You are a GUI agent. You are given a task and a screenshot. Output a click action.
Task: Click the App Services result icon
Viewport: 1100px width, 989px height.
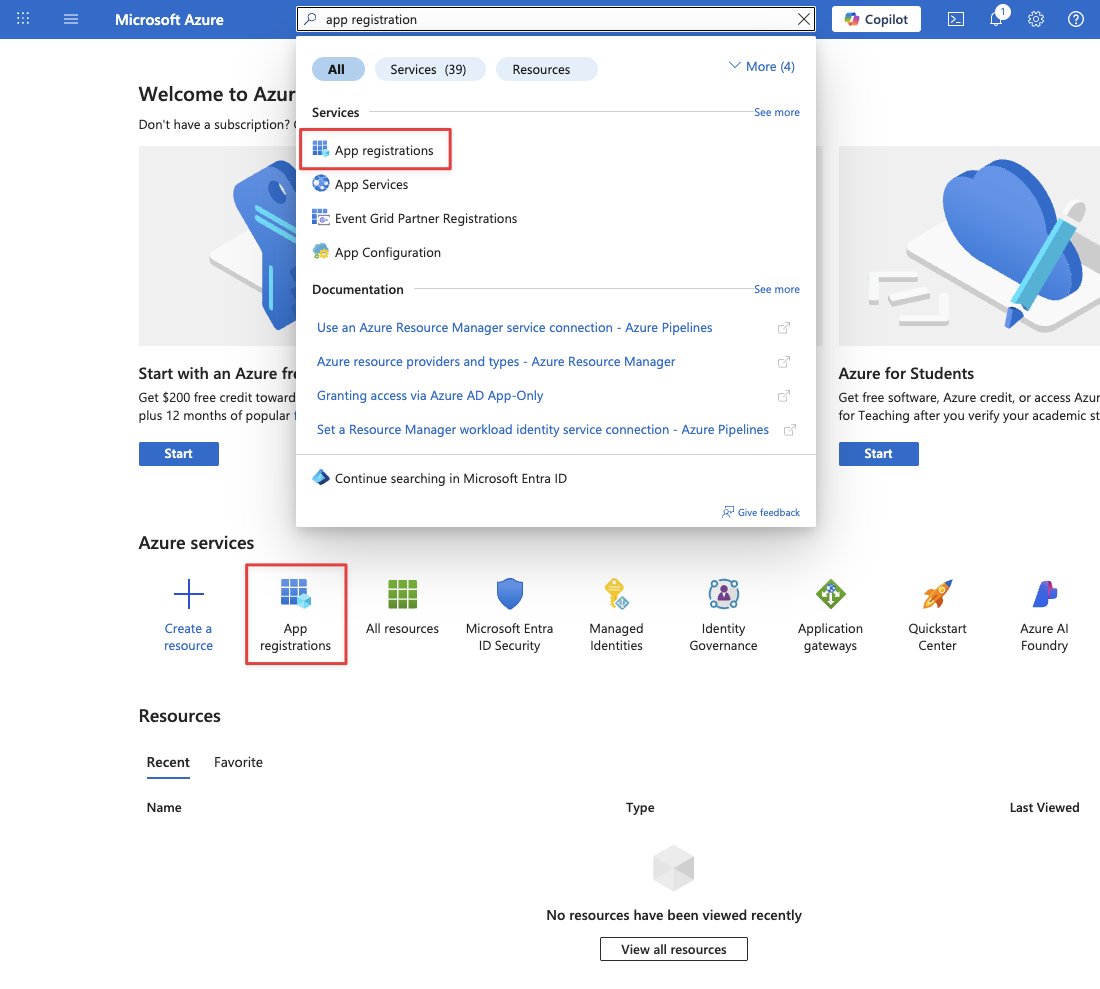(x=321, y=183)
